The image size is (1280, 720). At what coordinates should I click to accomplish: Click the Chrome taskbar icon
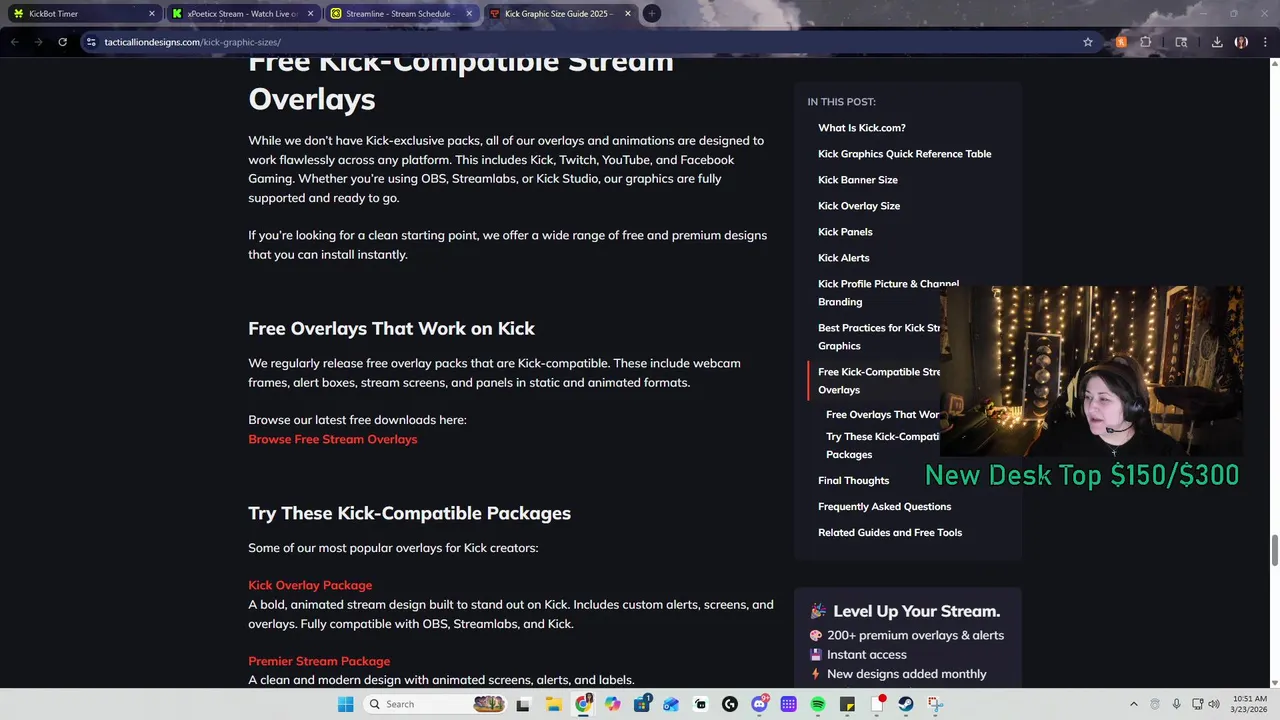click(x=583, y=704)
